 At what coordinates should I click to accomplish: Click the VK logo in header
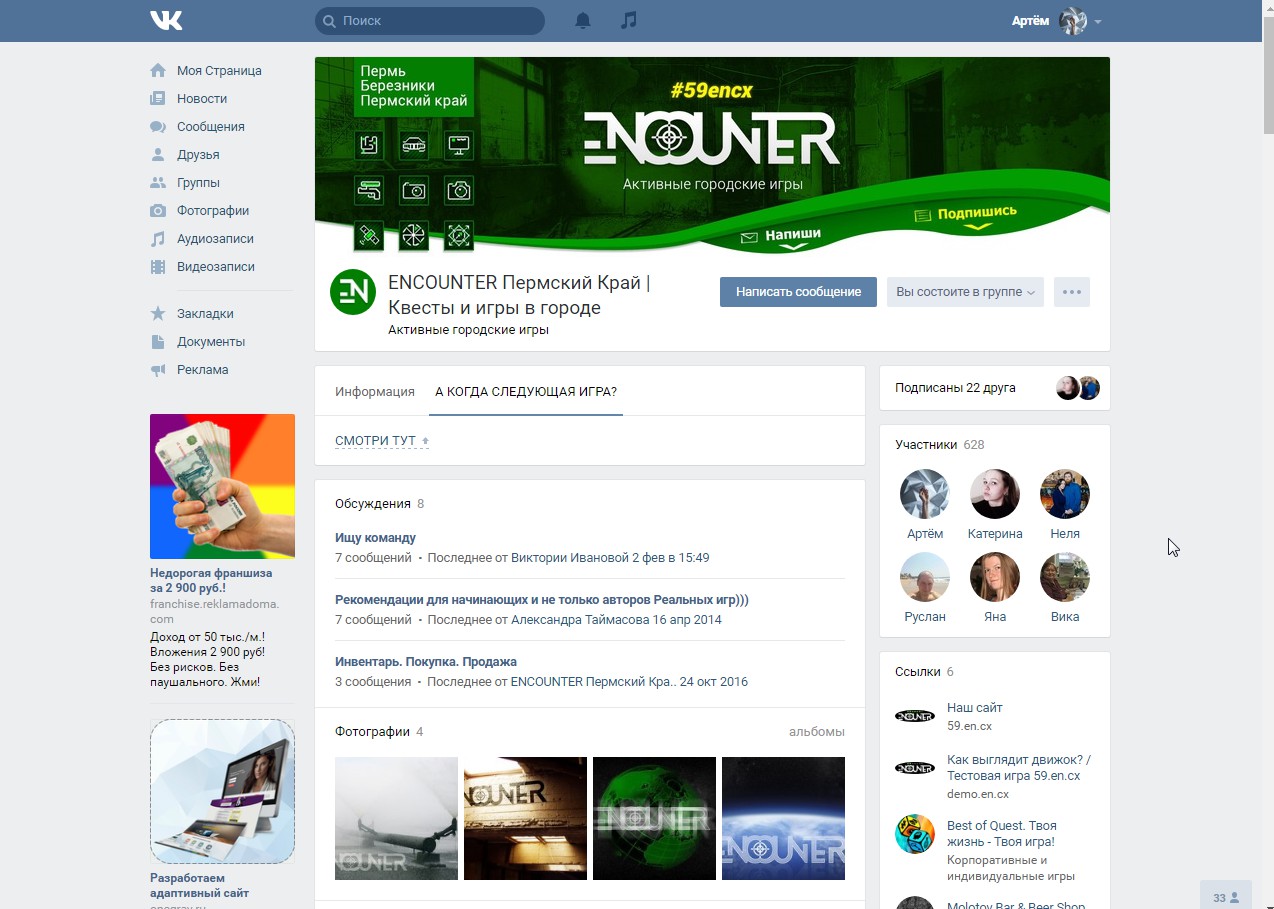coord(166,20)
